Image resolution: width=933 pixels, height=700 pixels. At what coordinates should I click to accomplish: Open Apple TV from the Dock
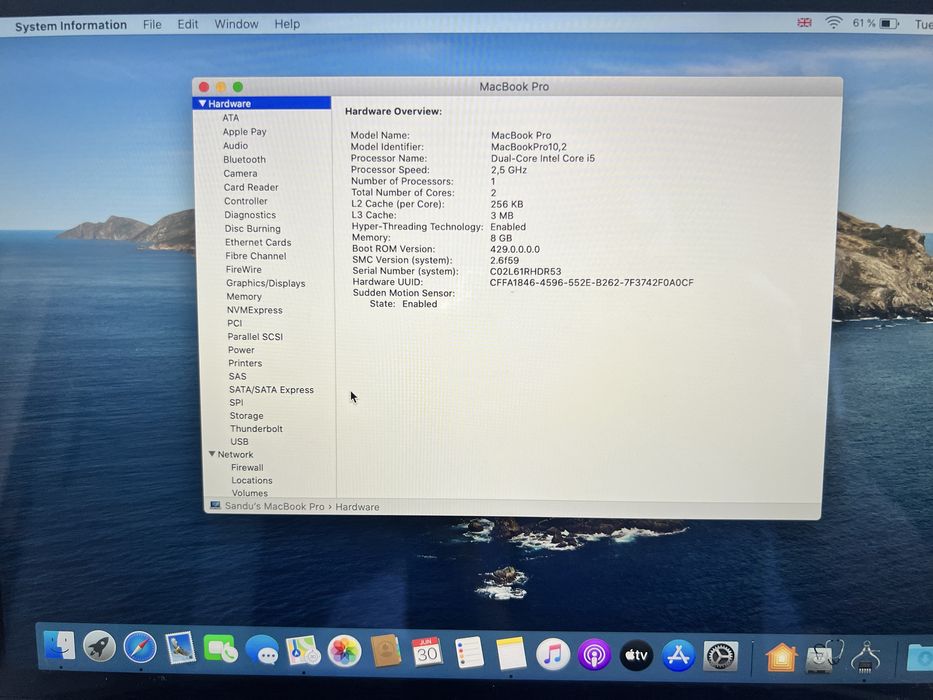tap(636, 656)
